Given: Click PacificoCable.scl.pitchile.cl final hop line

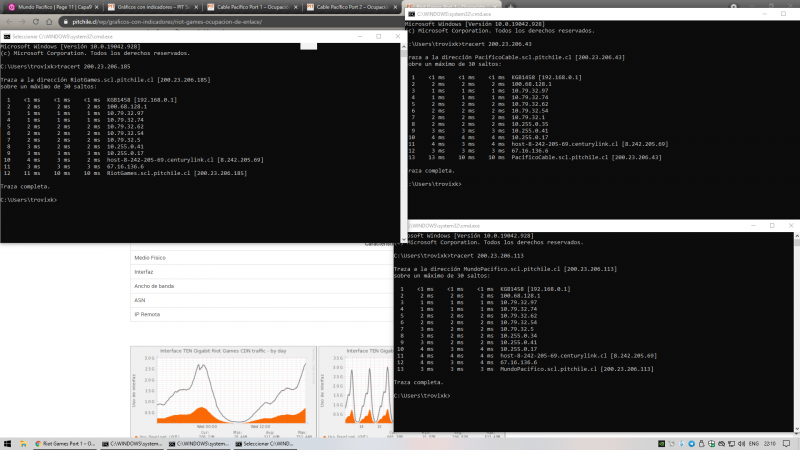Looking at the screenshot, I should (536, 157).
